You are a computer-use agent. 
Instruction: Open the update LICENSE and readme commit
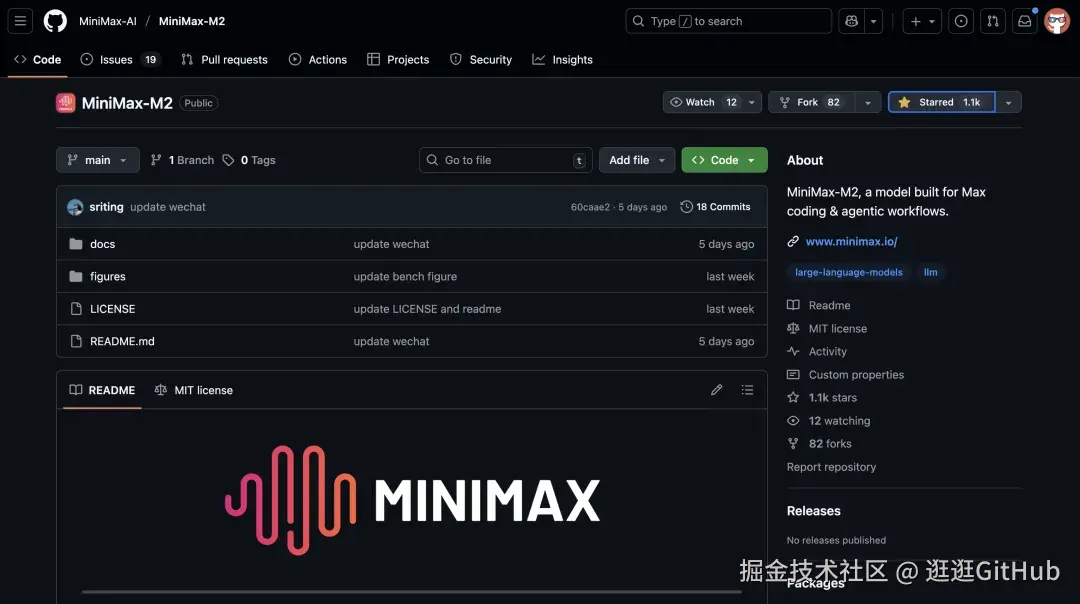click(427, 309)
